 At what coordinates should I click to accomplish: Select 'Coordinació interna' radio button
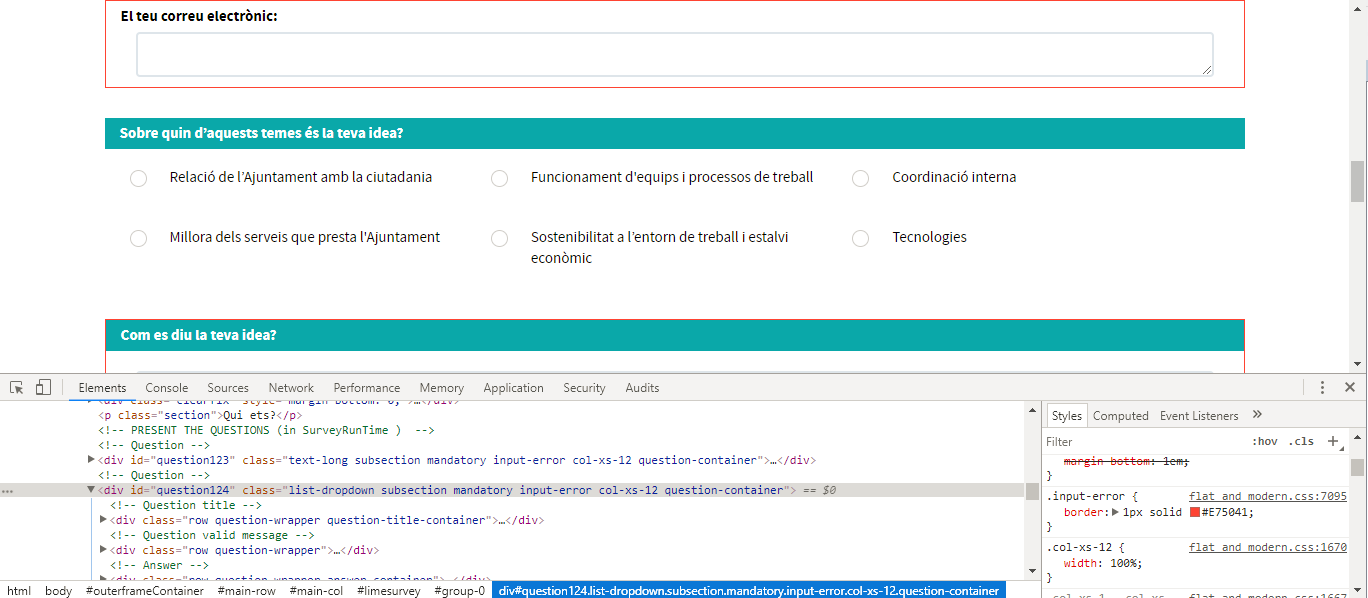(x=860, y=178)
